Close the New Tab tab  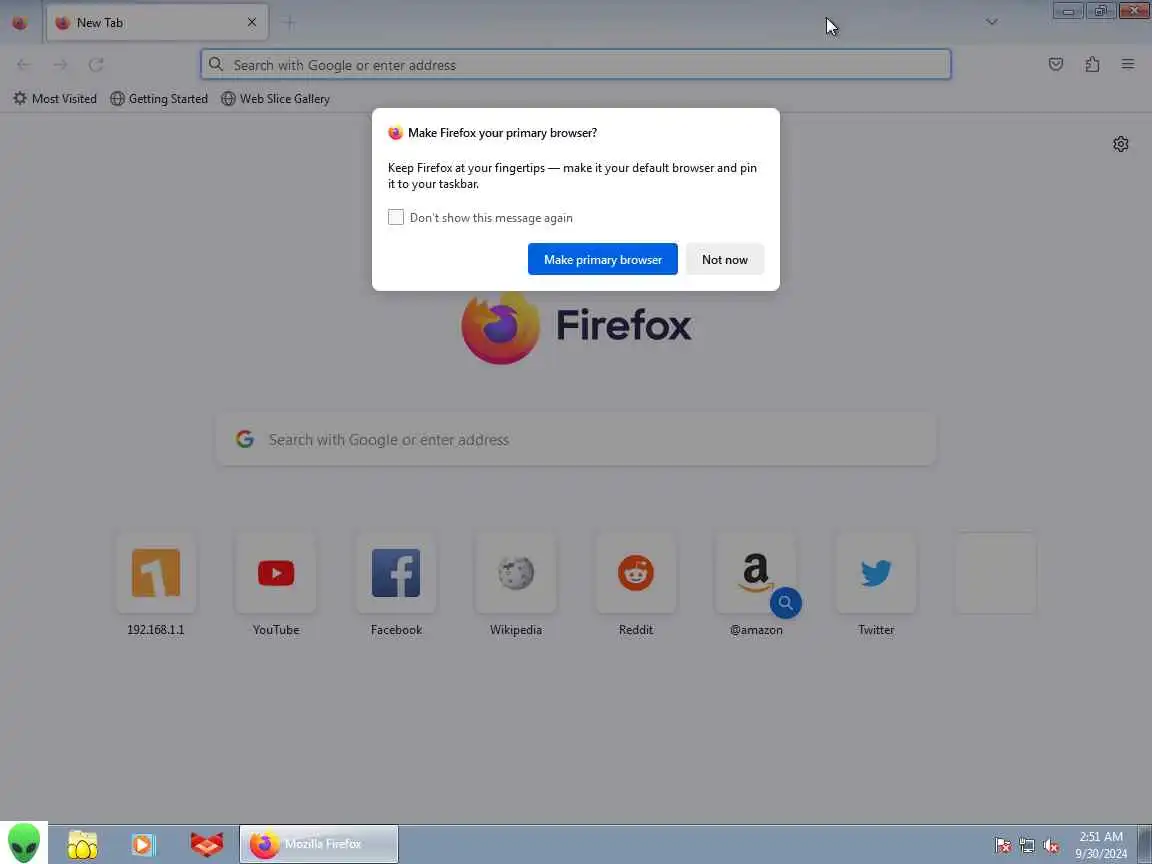click(252, 23)
